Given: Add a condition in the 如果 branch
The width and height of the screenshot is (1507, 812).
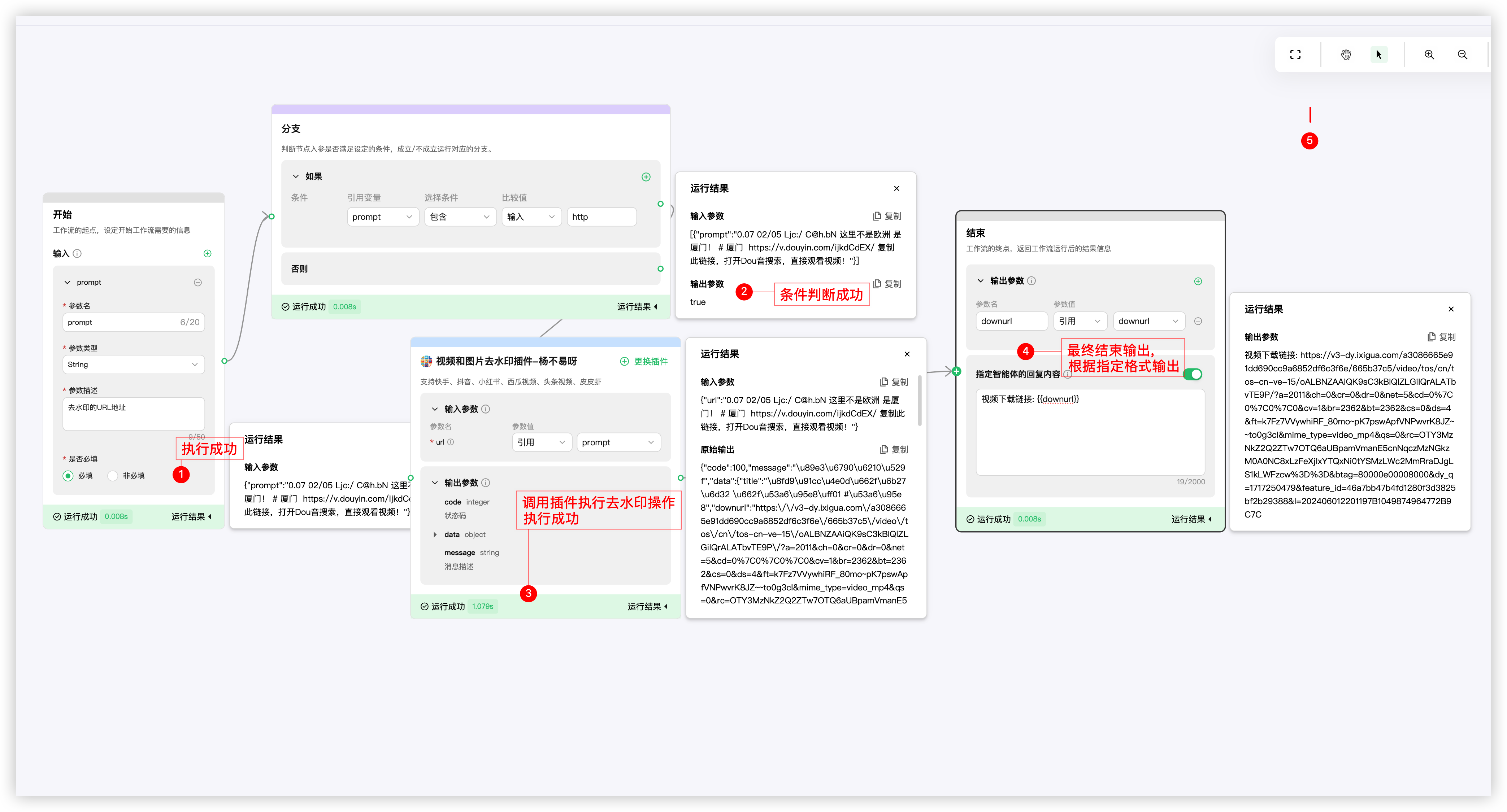Looking at the screenshot, I should coord(646,176).
